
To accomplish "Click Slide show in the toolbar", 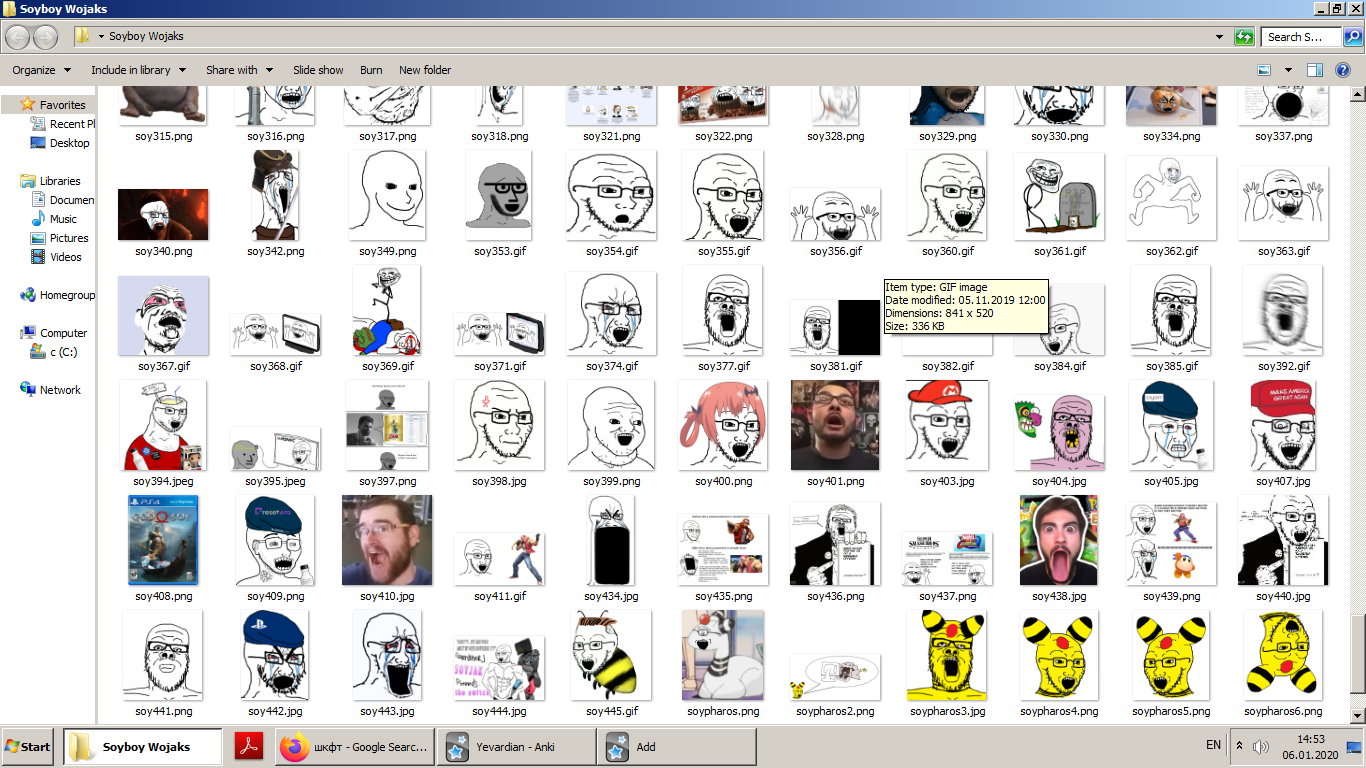I will click(x=318, y=70).
